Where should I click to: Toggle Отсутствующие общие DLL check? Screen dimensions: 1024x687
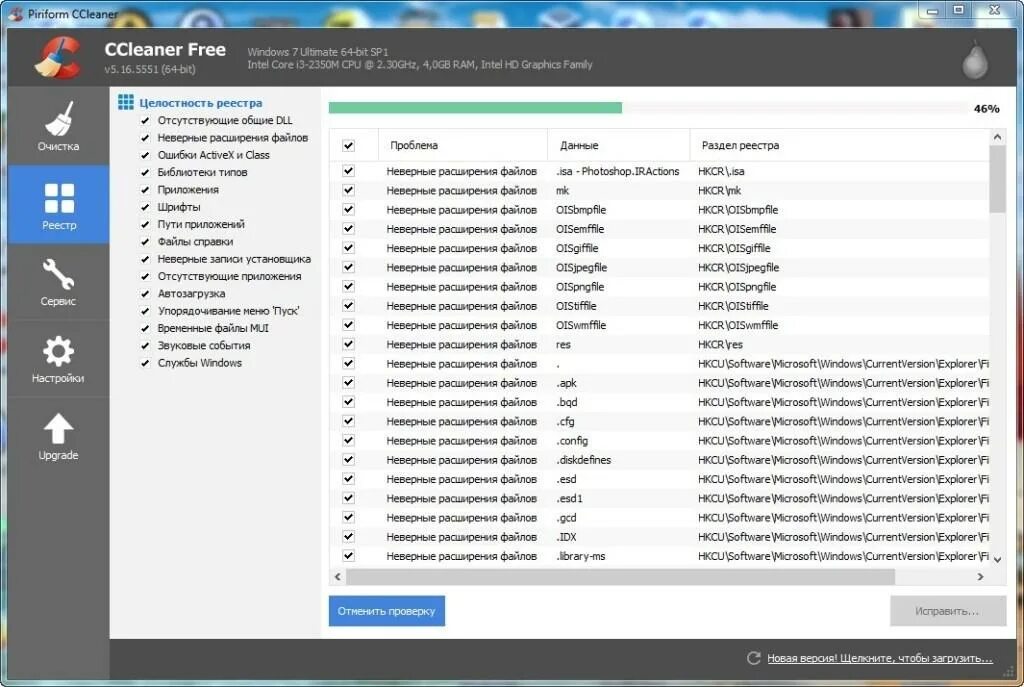(146, 120)
